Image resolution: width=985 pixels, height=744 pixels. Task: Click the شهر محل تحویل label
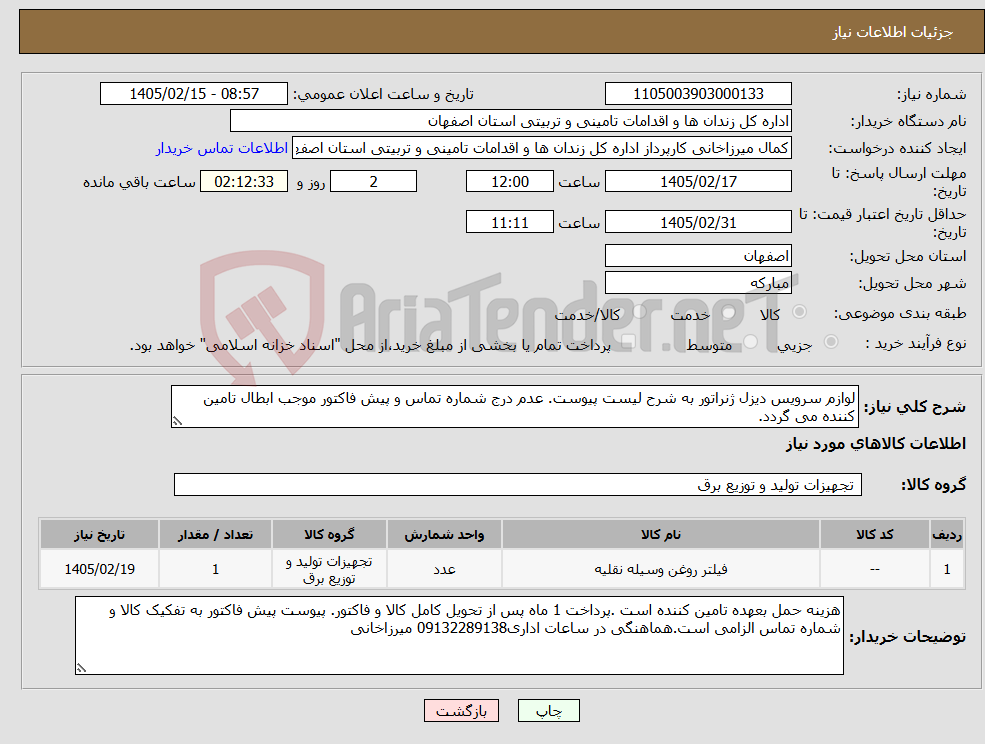click(x=912, y=284)
